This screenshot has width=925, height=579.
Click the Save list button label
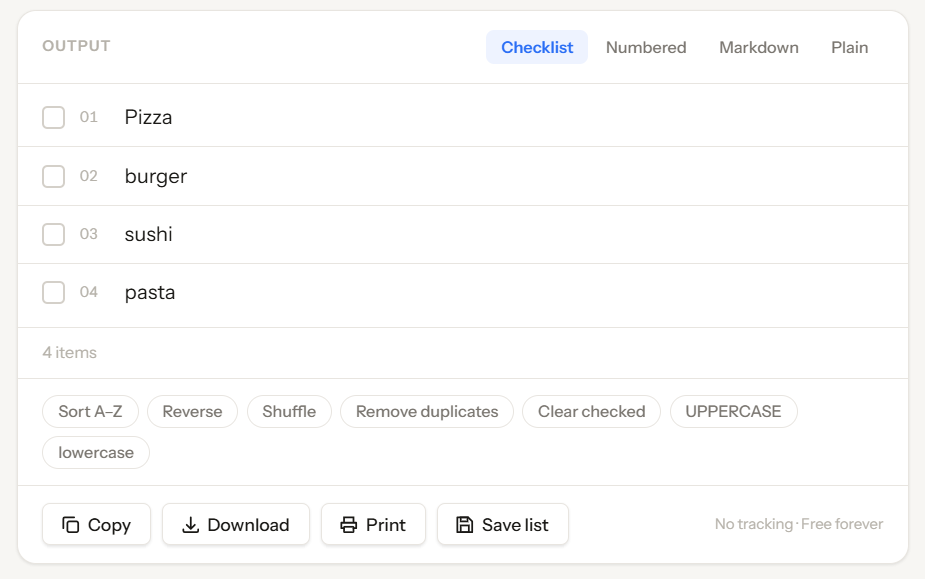click(x=515, y=525)
